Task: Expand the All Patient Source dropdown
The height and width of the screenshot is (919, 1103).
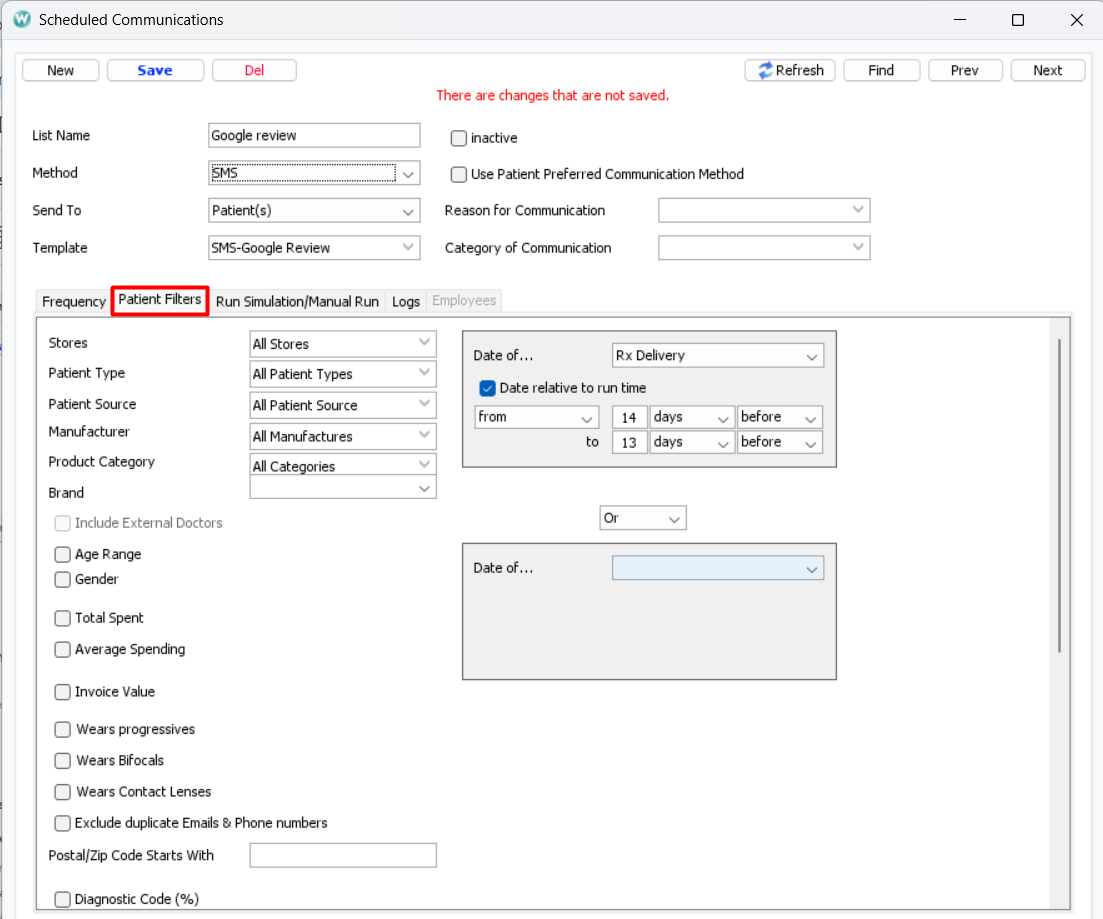Action: pyautogui.click(x=343, y=405)
